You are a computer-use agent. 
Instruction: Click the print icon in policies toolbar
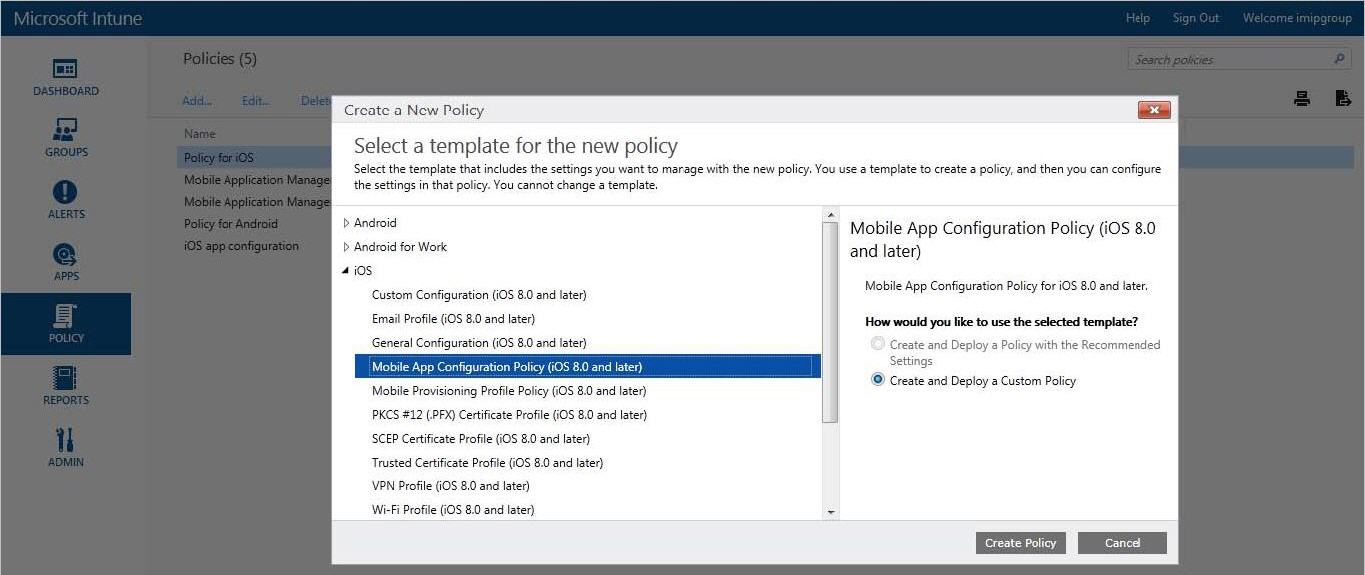(x=1302, y=98)
